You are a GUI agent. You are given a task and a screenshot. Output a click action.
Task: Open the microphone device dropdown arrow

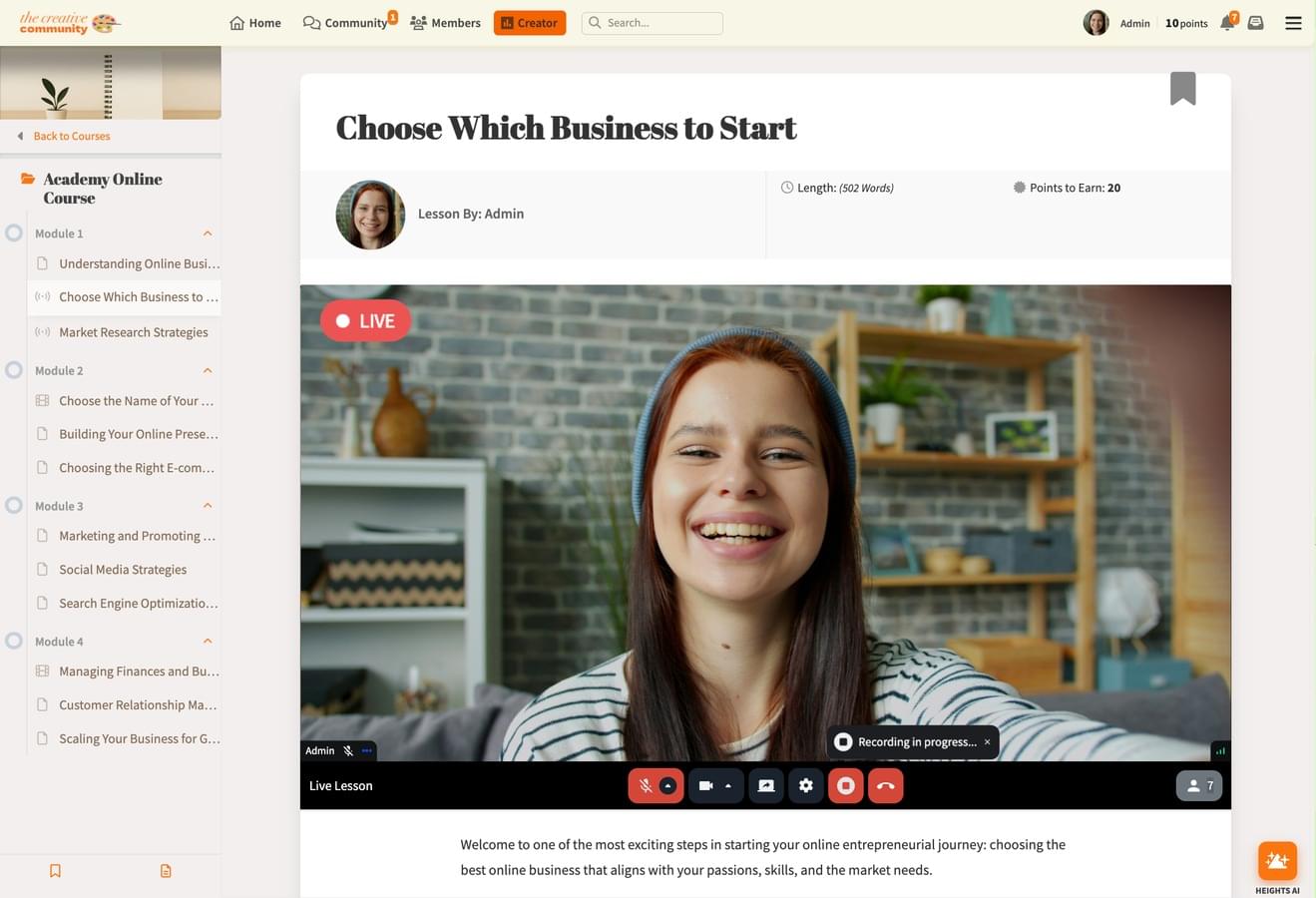pyautogui.click(x=669, y=785)
